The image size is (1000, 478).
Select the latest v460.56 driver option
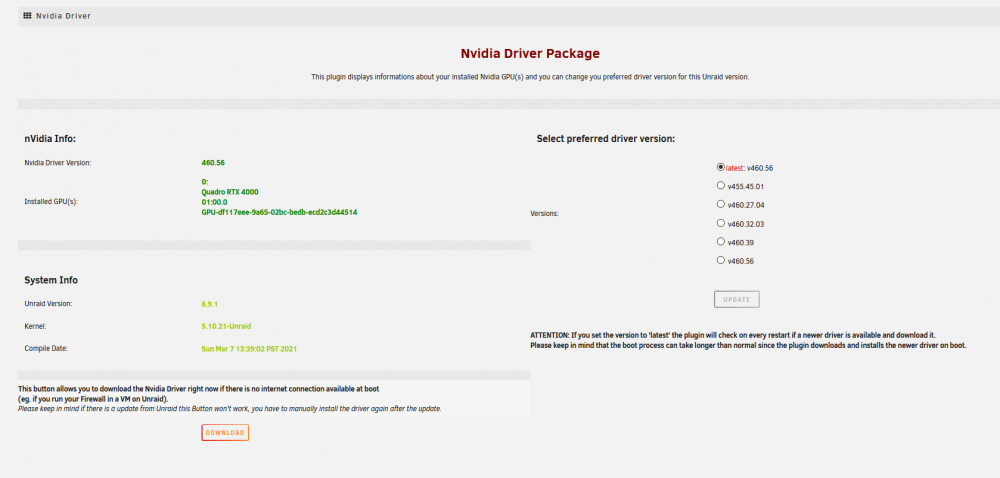point(721,167)
